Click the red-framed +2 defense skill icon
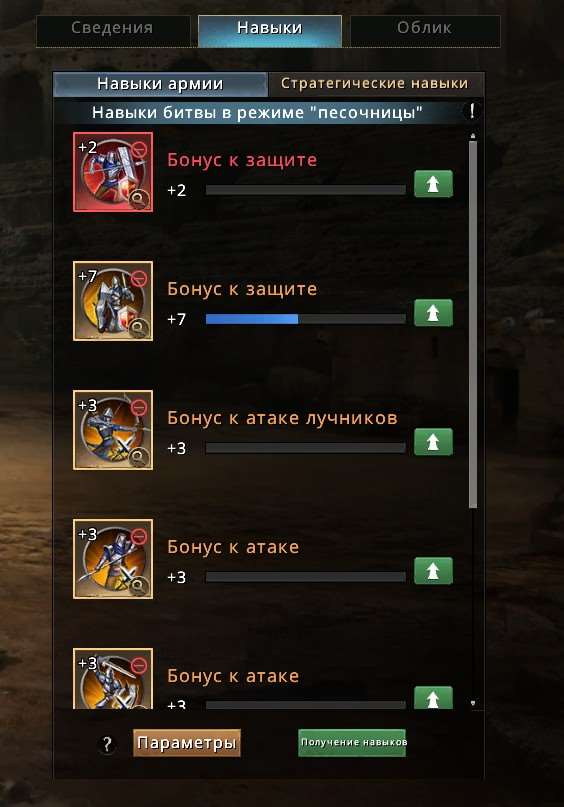The image size is (564, 807). coord(113,172)
